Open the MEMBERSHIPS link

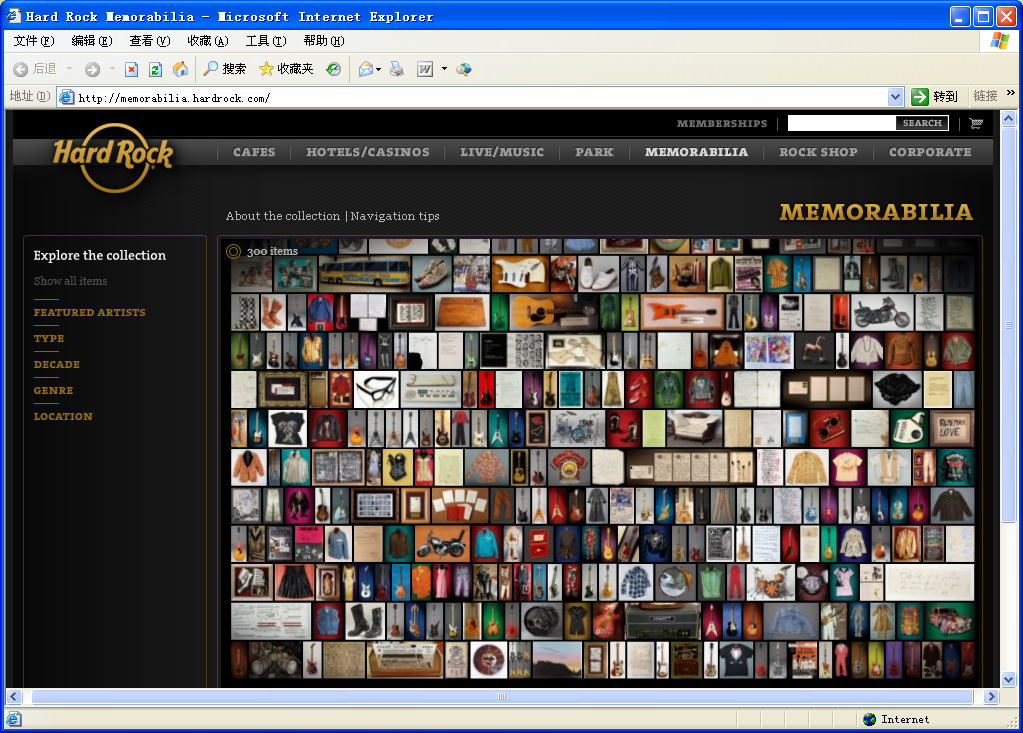(x=722, y=123)
